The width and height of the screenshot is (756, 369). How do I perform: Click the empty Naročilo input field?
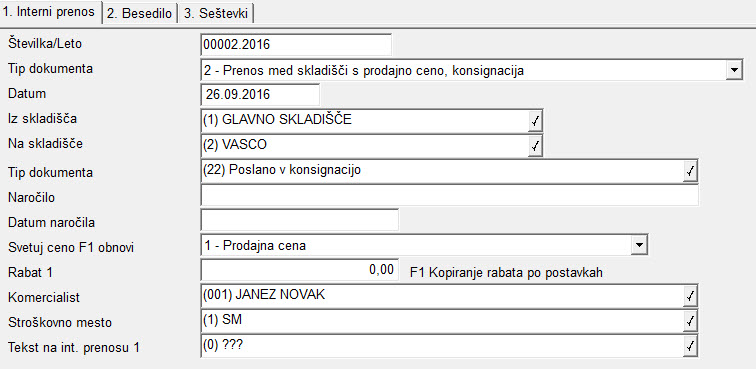tap(449, 195)
